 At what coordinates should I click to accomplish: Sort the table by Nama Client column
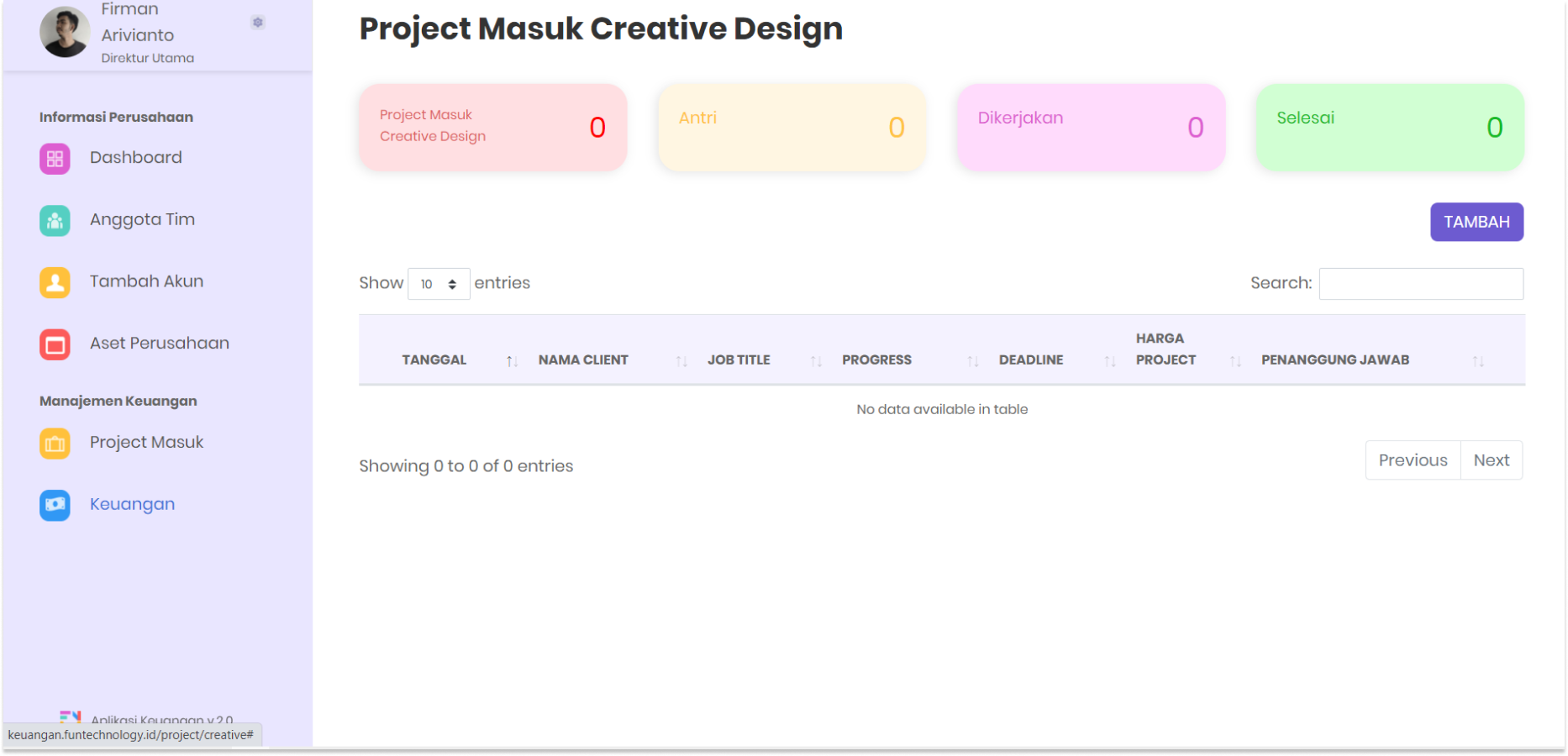tap(583, 360)
